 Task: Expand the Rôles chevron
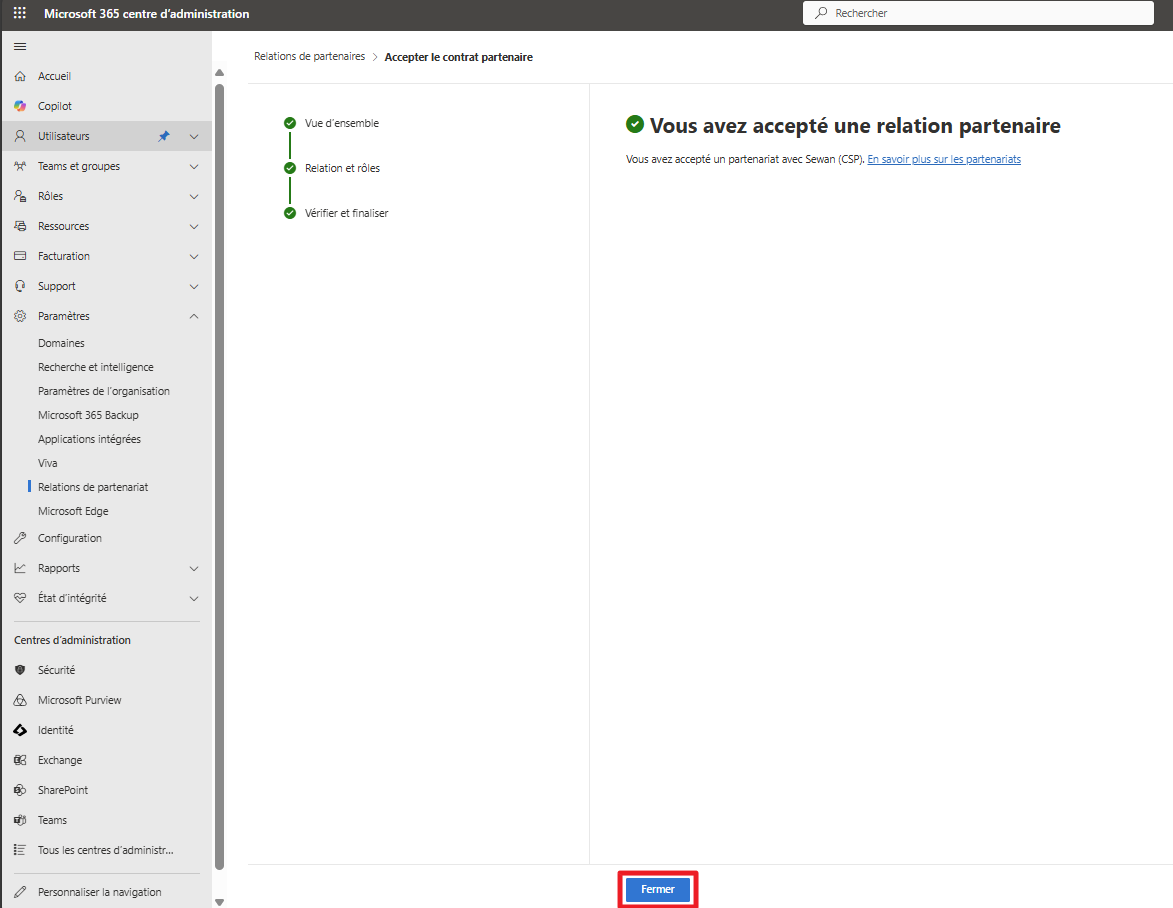pyautogui.click(x=194, y=196)
